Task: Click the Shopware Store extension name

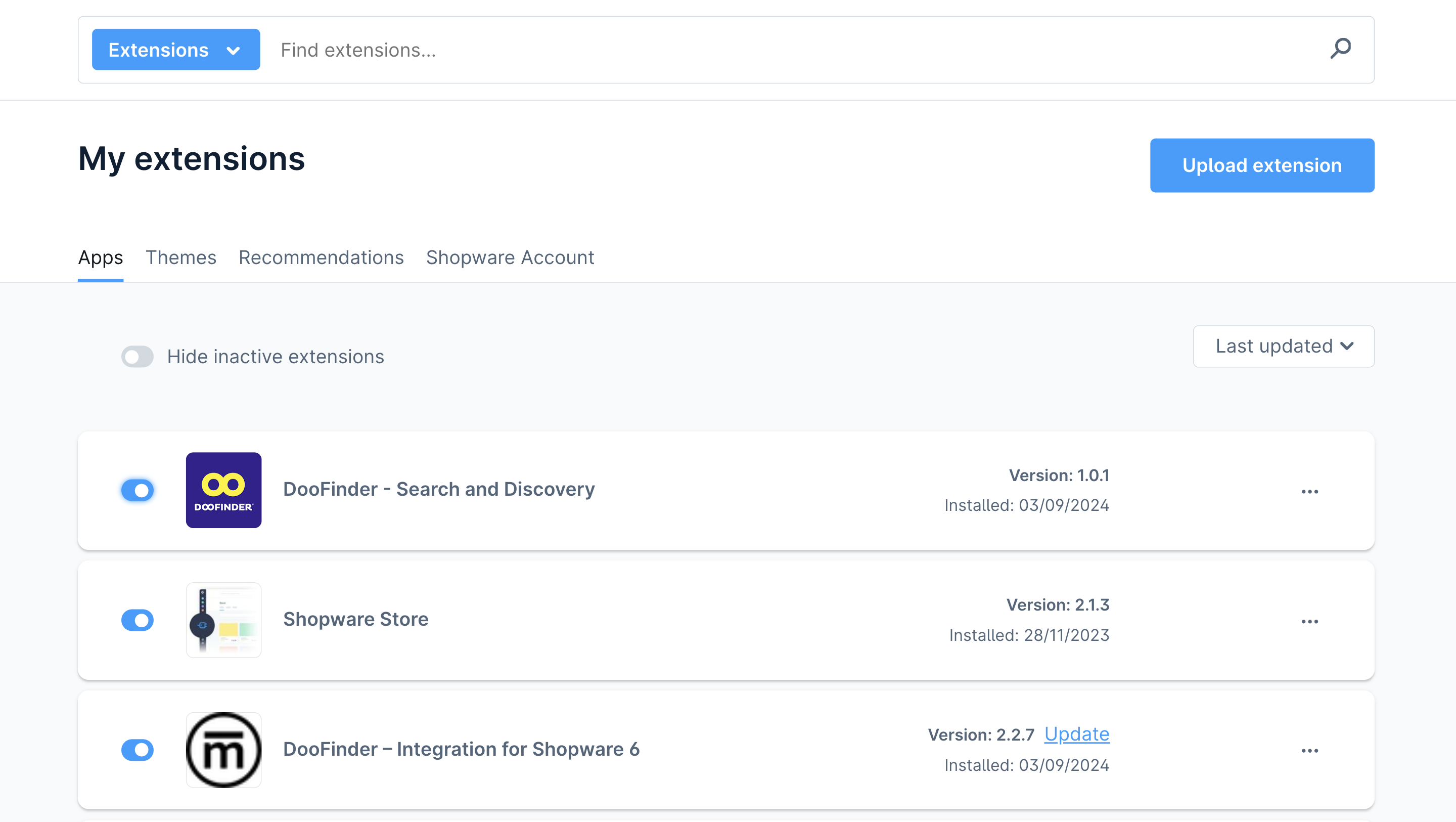Action: [x=355, y=619]
